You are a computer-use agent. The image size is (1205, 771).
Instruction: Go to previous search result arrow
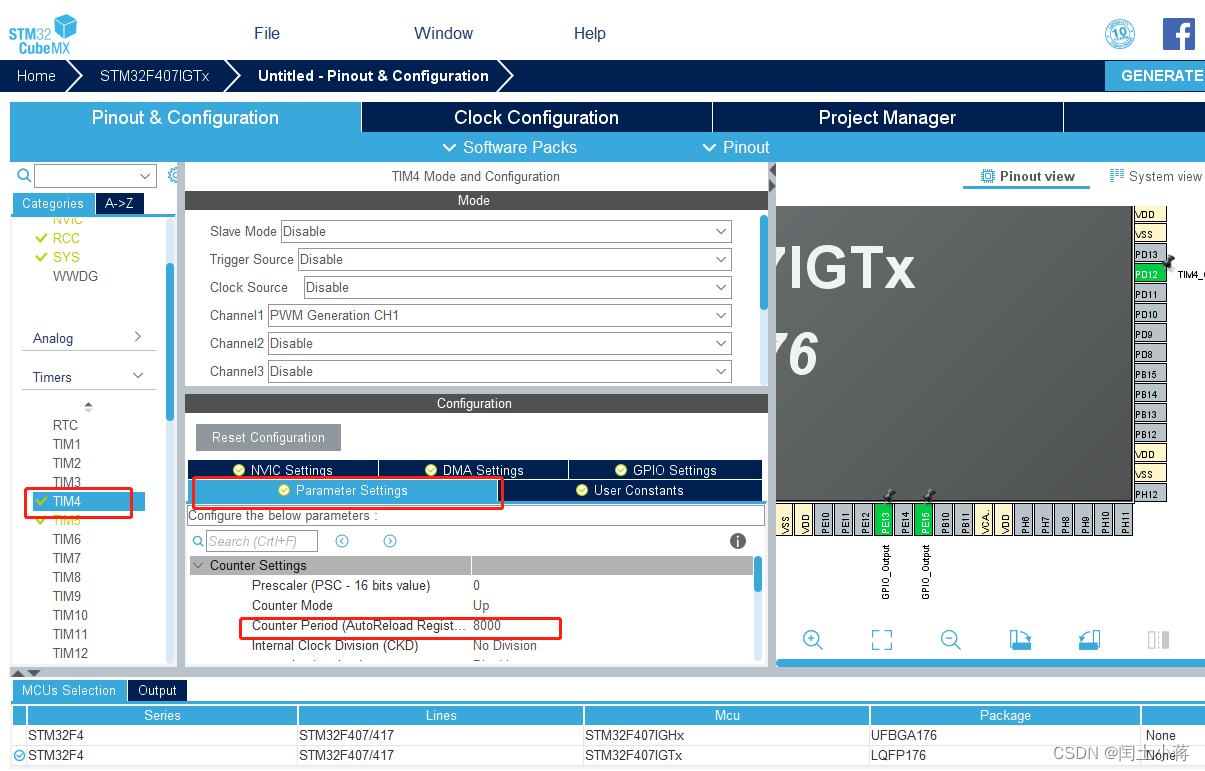342,541
